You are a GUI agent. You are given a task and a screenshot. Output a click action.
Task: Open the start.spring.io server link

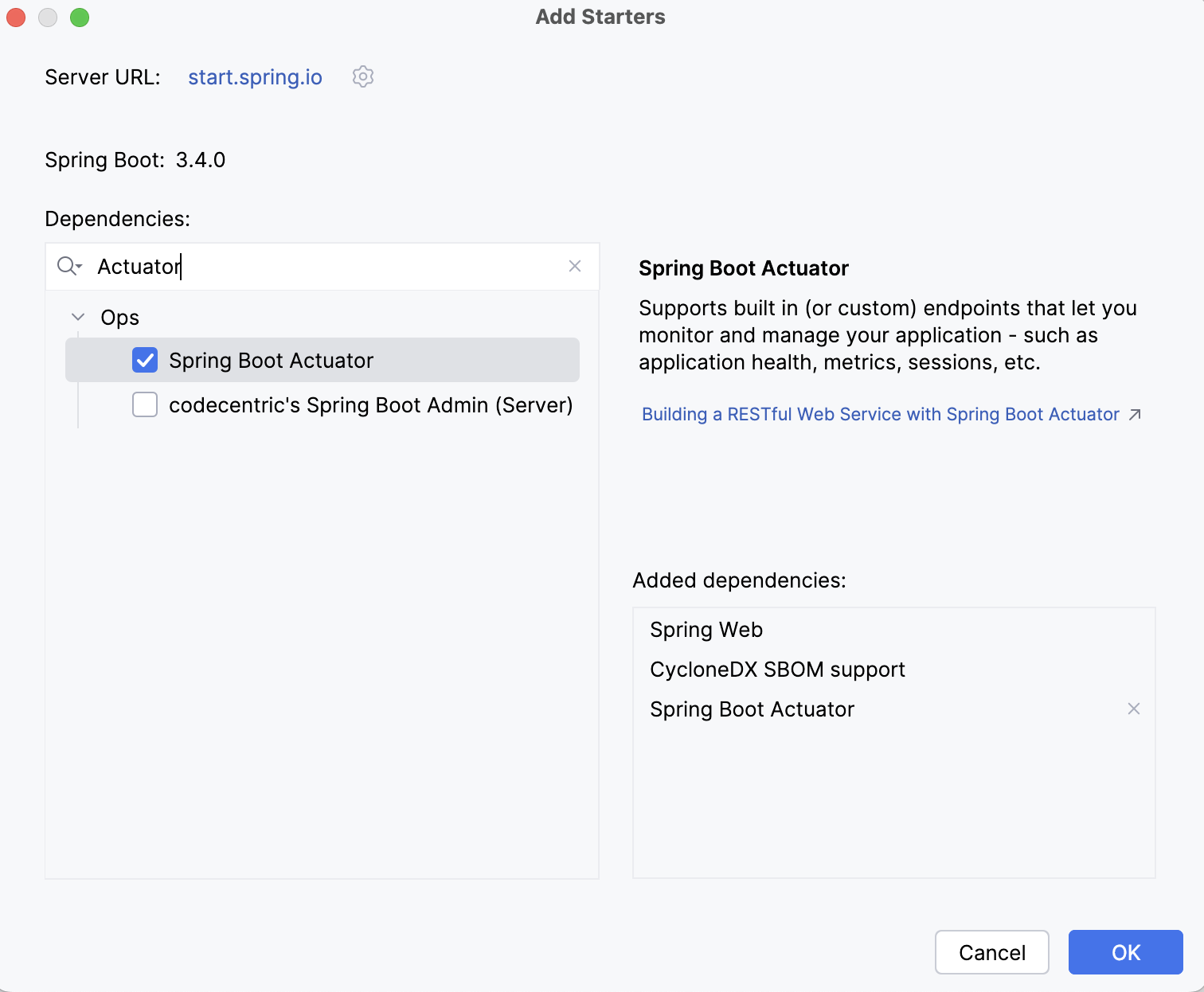pyautogui.click(x=255, y=77)
